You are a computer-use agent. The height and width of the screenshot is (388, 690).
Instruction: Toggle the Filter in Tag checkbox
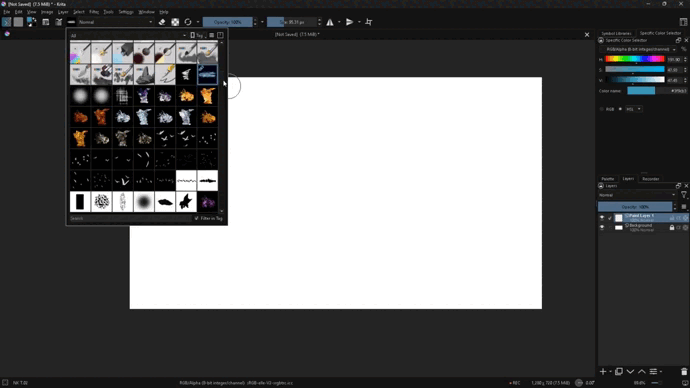pos(197,218)
